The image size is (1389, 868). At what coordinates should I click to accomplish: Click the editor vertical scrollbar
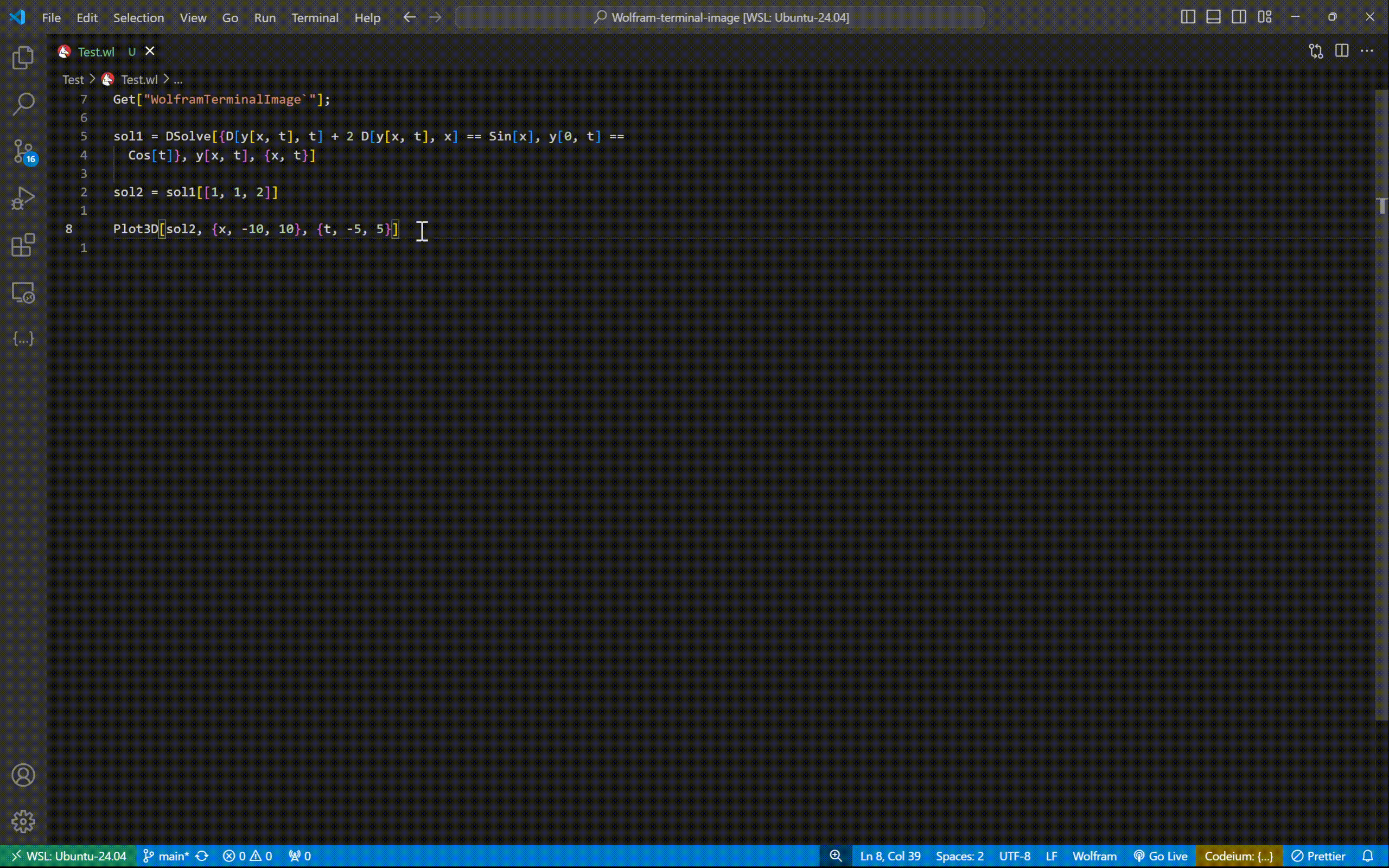pyautogui.click(x=1381, y=405)
